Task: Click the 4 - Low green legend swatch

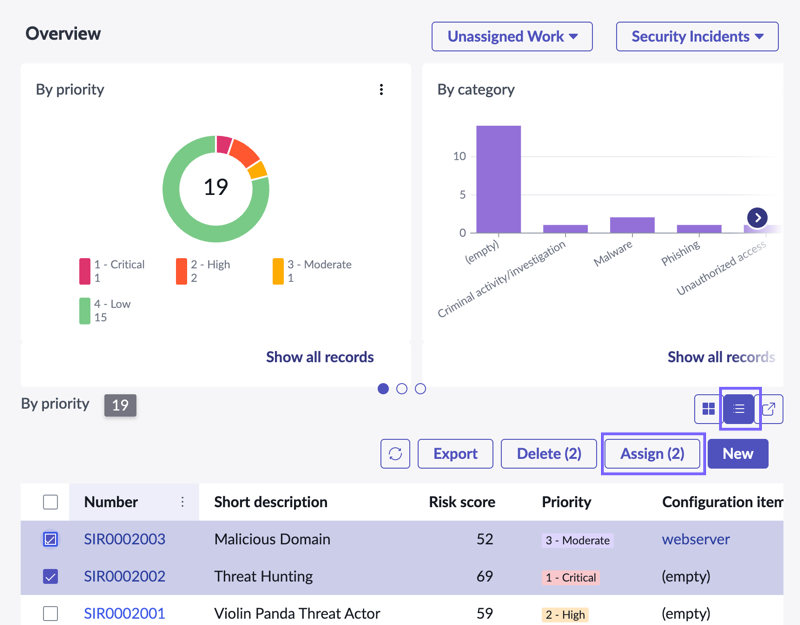Action: (x=85, y=311)
